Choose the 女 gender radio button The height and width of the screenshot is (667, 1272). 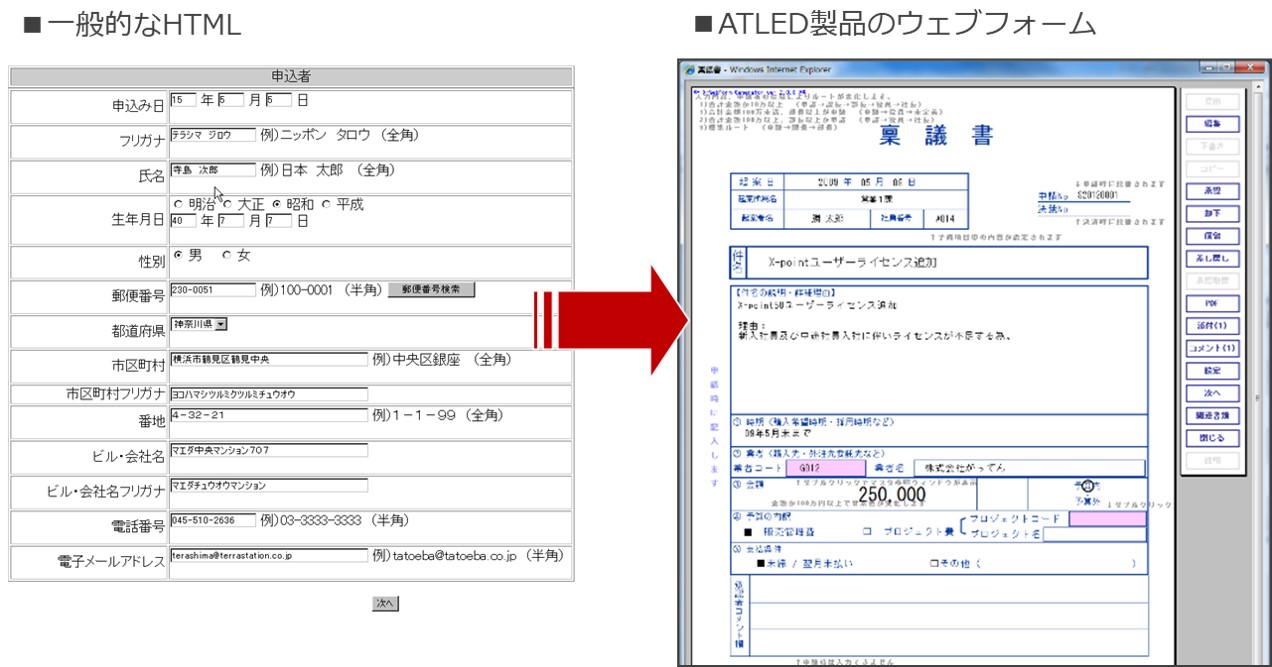click(227, 256)
